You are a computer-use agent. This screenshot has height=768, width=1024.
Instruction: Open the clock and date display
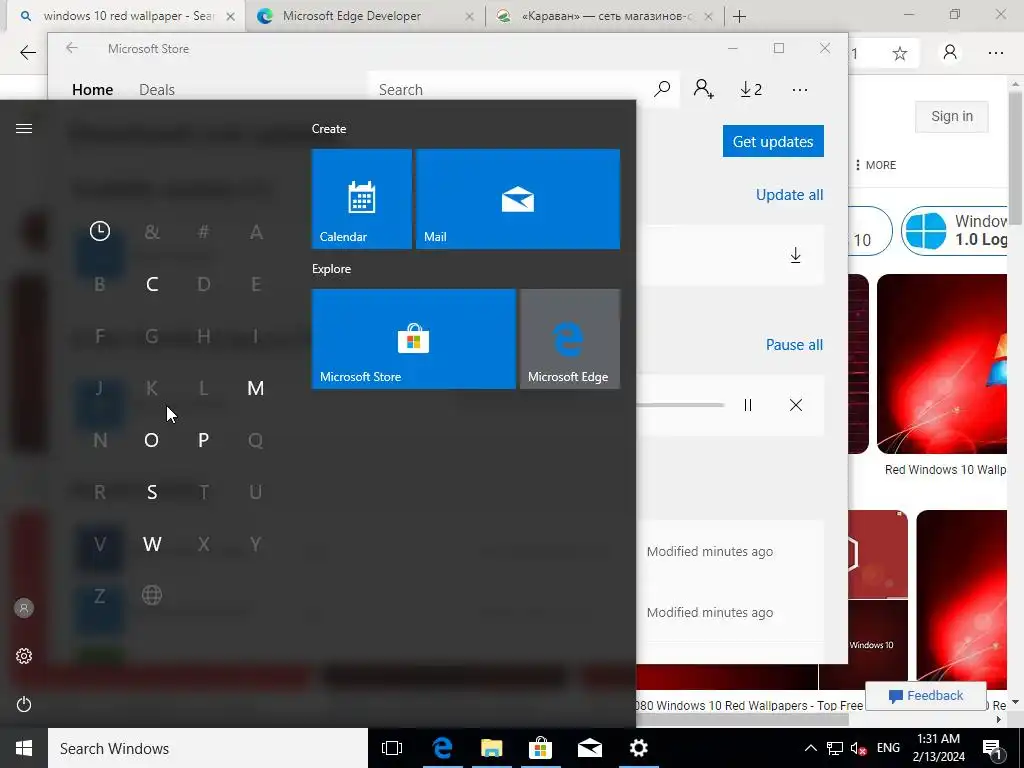pyautogui.click(x=938, y=748)
